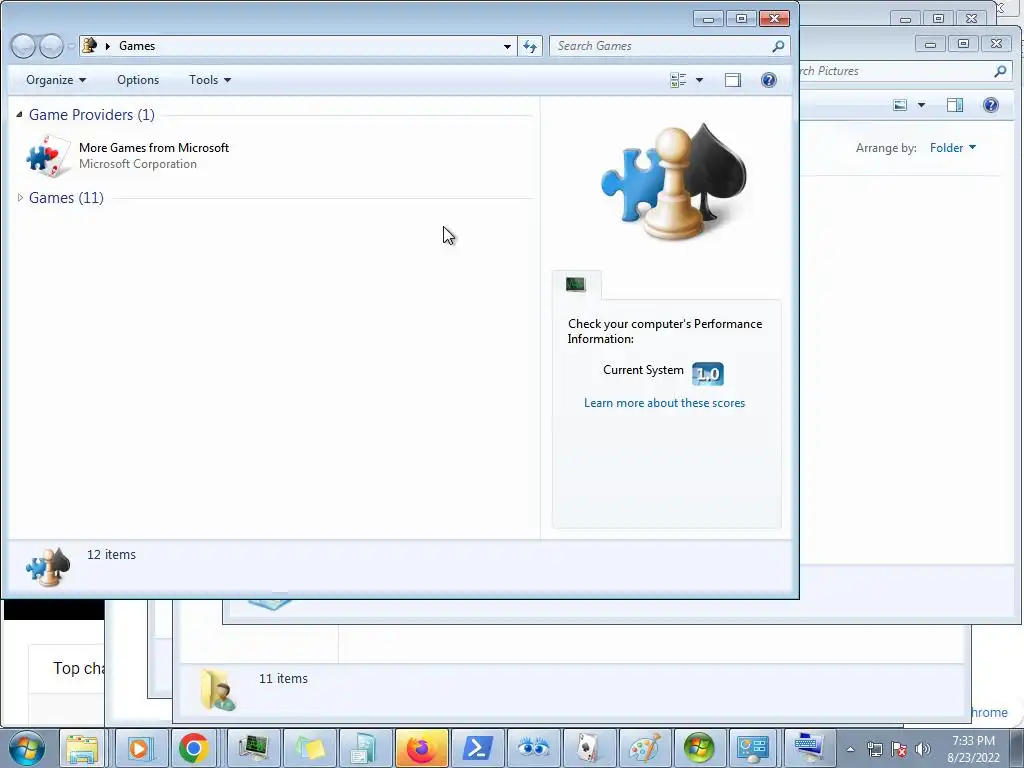The width and height of the screenshot is (1024, 768).
Task: Open the Windows Start menu orb
Action: click(27, 748)
